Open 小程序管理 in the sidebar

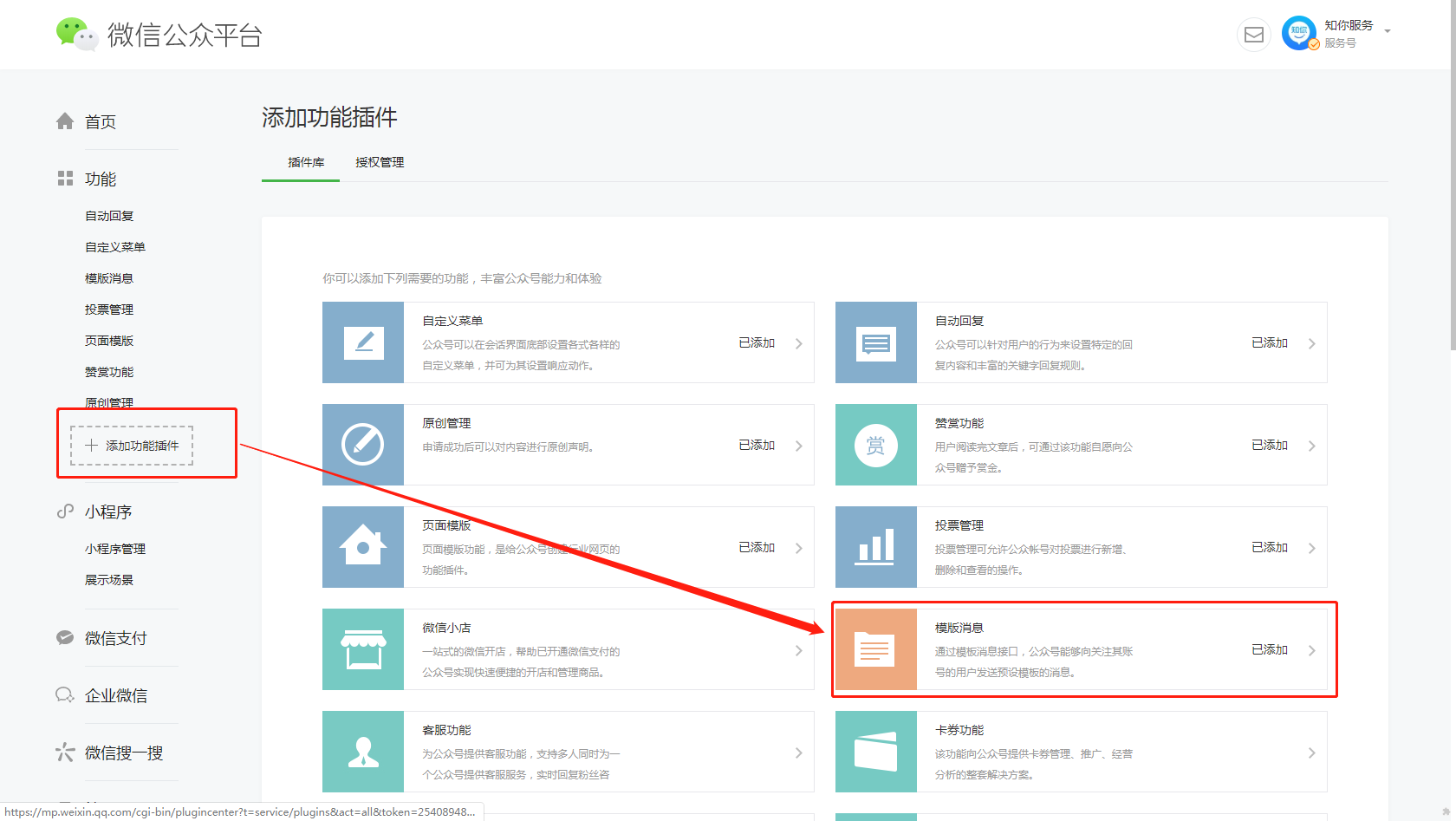pos(115,549)
